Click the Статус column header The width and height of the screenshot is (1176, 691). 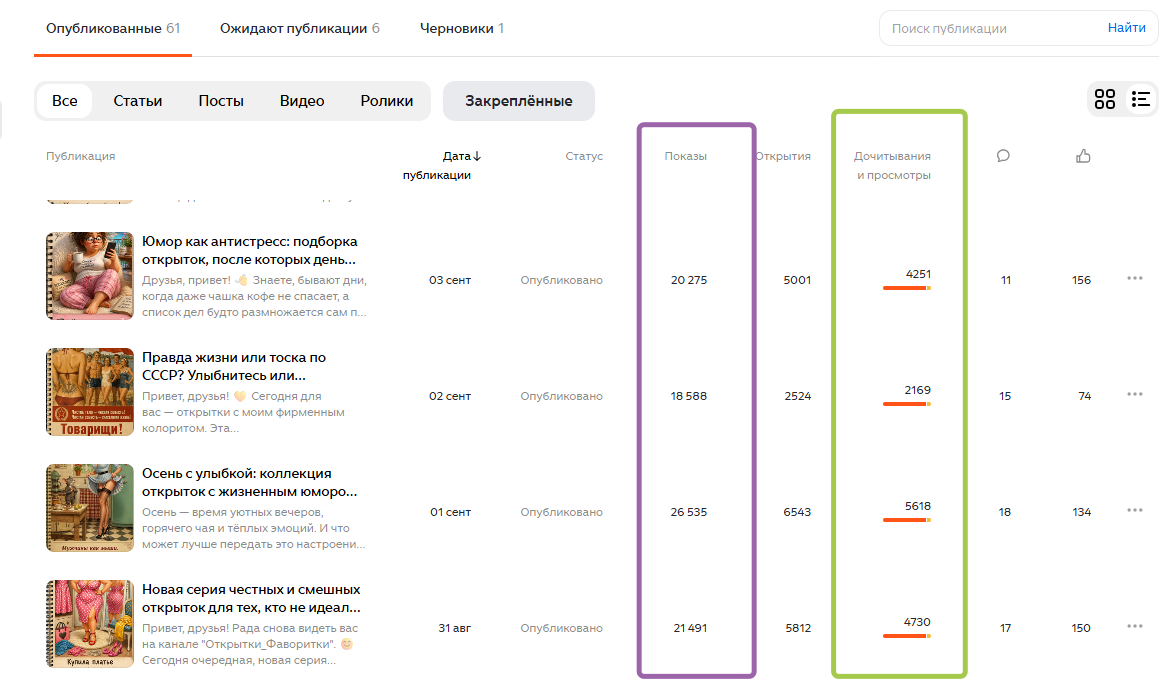click(584, 156)
